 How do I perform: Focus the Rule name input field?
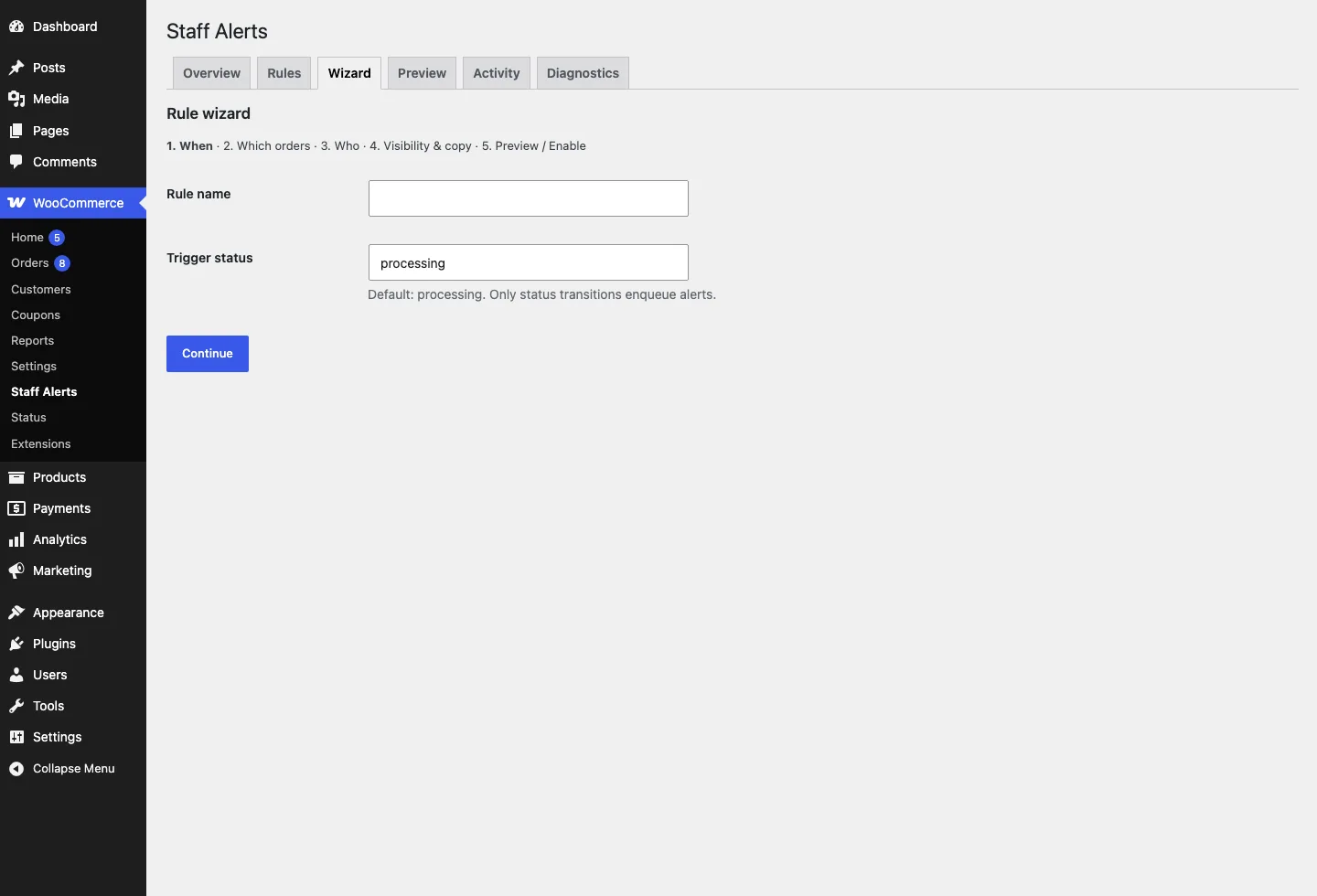[x=529, y=198]
